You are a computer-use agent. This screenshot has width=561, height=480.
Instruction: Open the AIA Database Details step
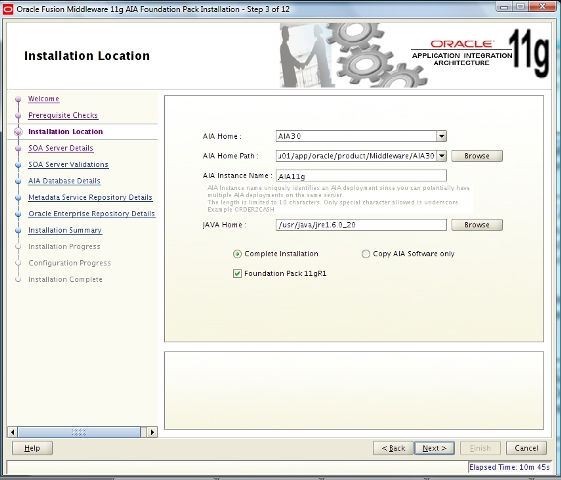click(x=64, y=181)
